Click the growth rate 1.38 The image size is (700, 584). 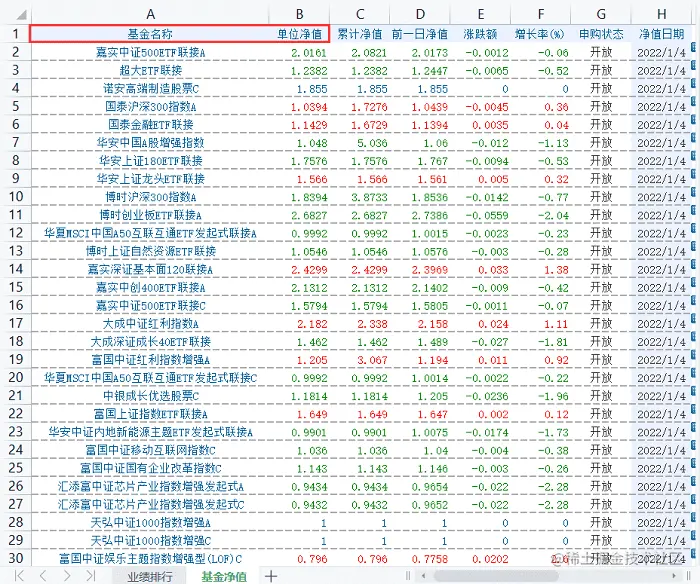point(556,270)
